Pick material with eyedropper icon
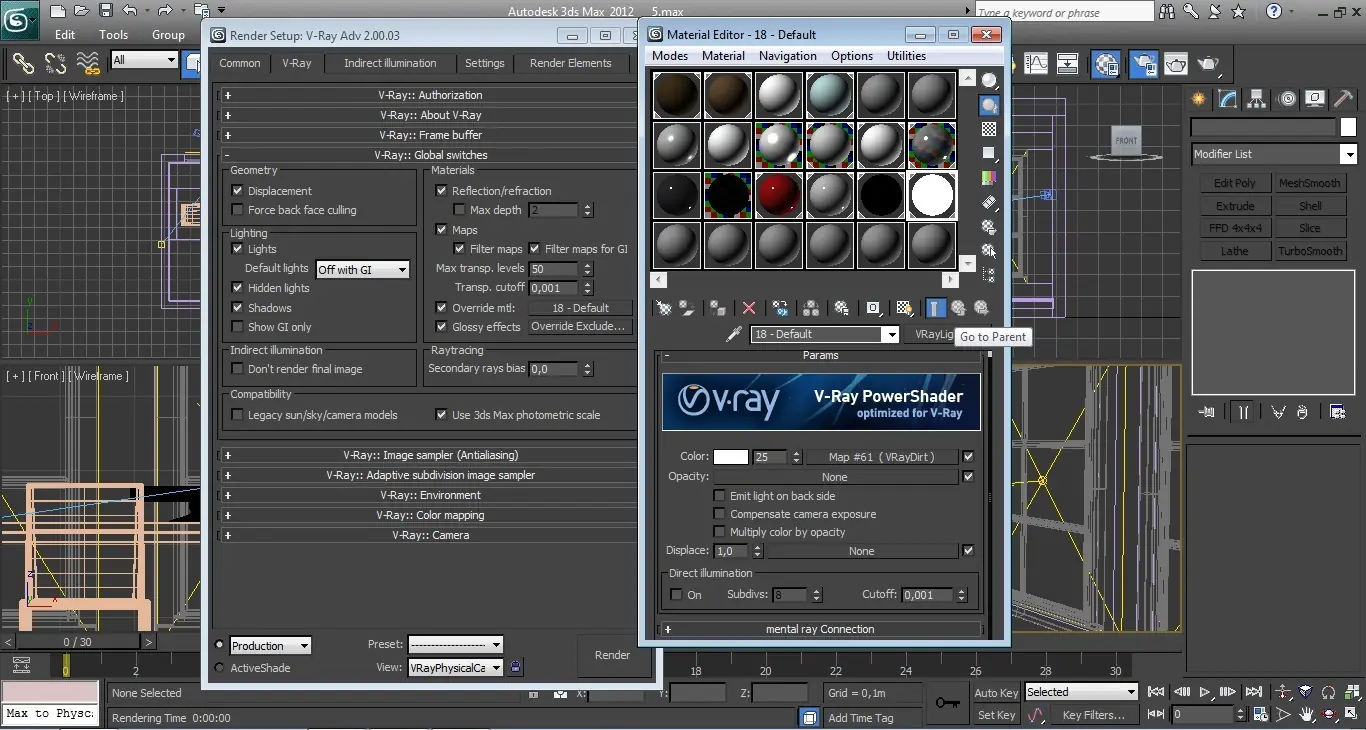Image resolution: width=1366 pixels, height=730 pixels. [733, 334]
